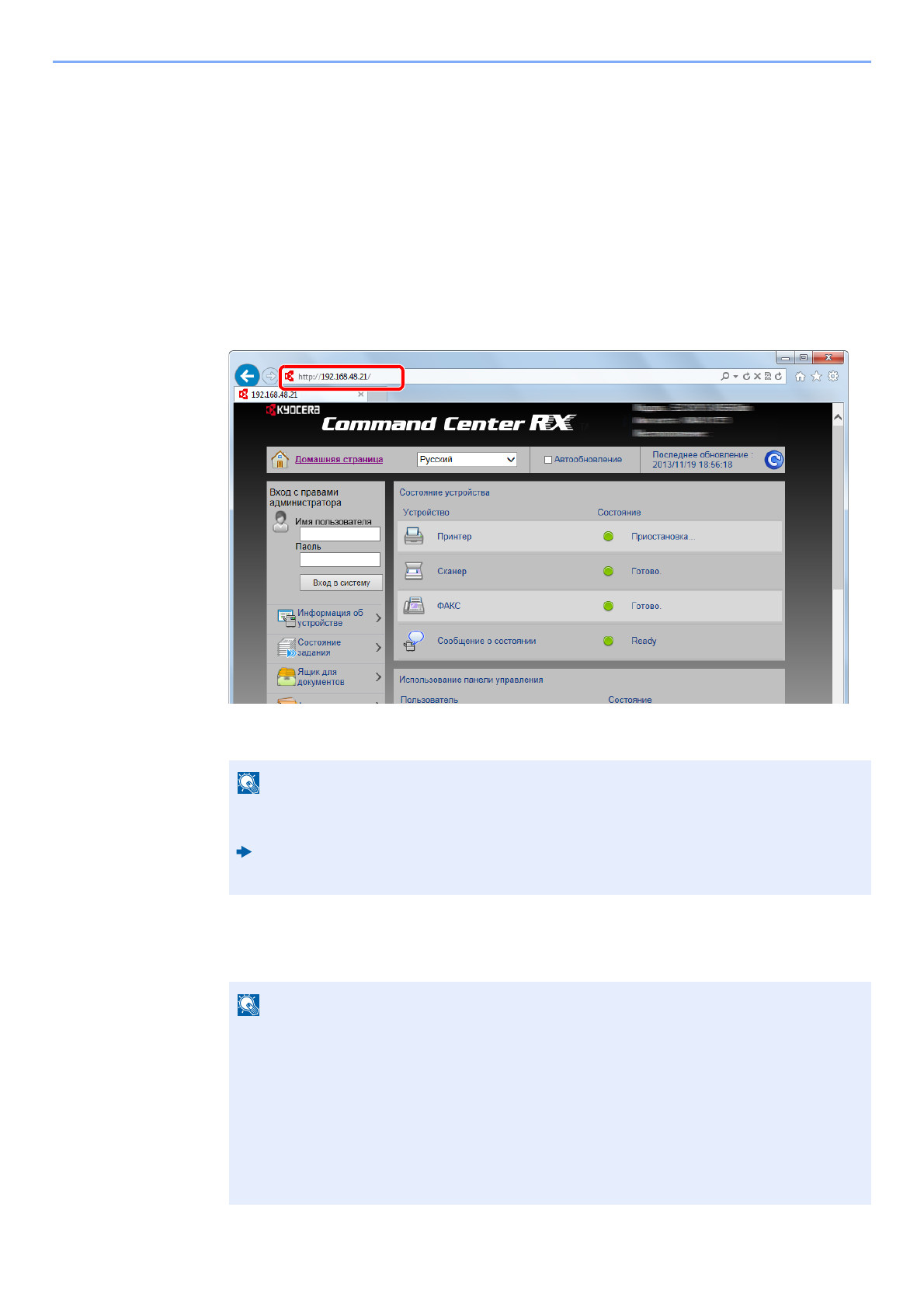Open the browser settings gear icon
This screenshot has height=1308, width=924.
click(x=833, y=377)
